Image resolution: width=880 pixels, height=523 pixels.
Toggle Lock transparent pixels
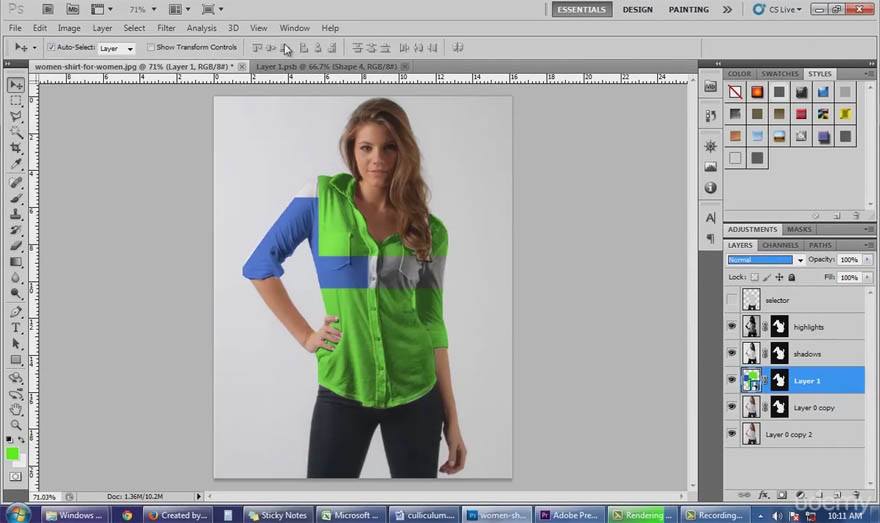point(754,277)
